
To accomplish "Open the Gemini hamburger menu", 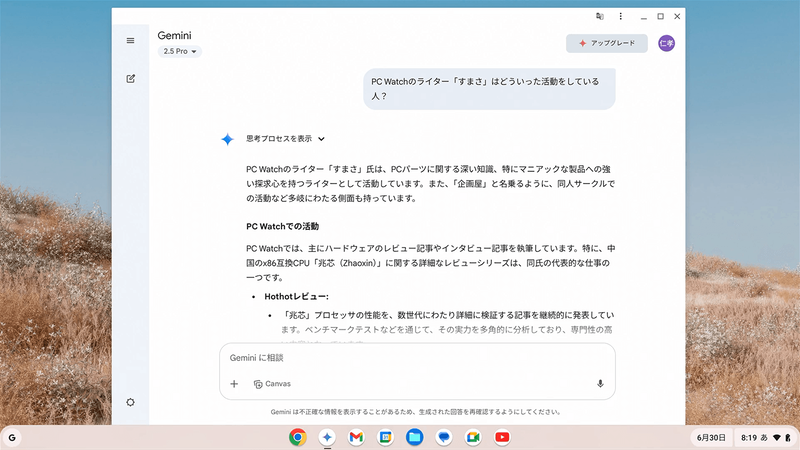I will (x=131, y=41).
